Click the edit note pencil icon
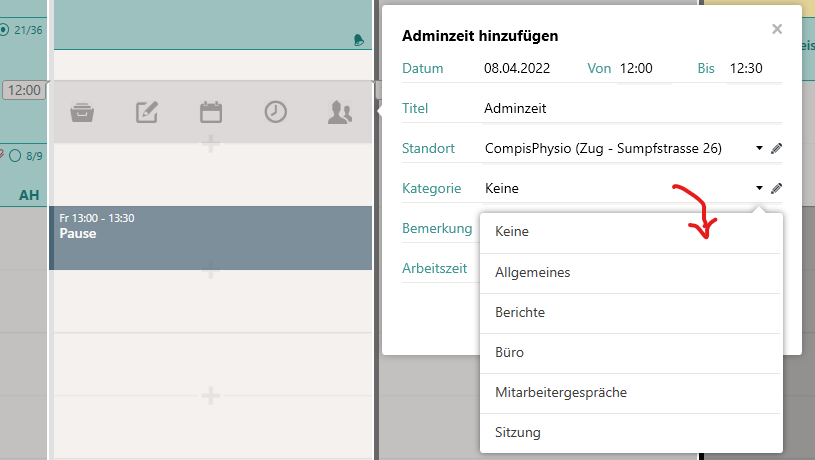The width and height of the screenshot is (815, 460). tap(147, 112)
